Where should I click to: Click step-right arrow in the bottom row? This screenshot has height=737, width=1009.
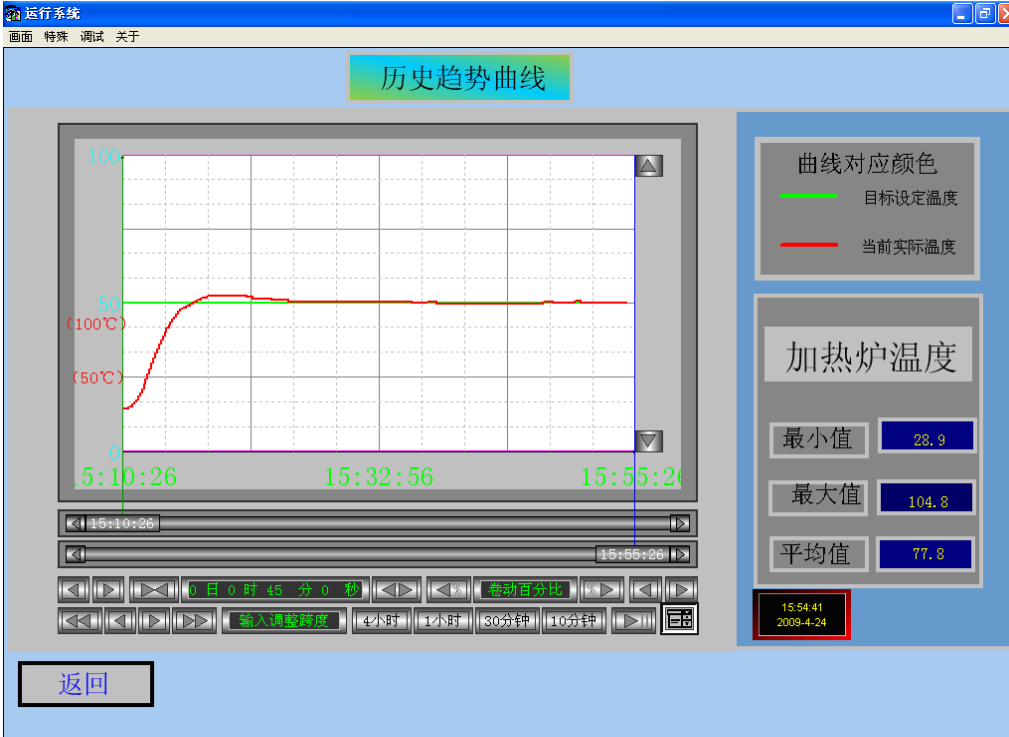[x=154, y=620]
